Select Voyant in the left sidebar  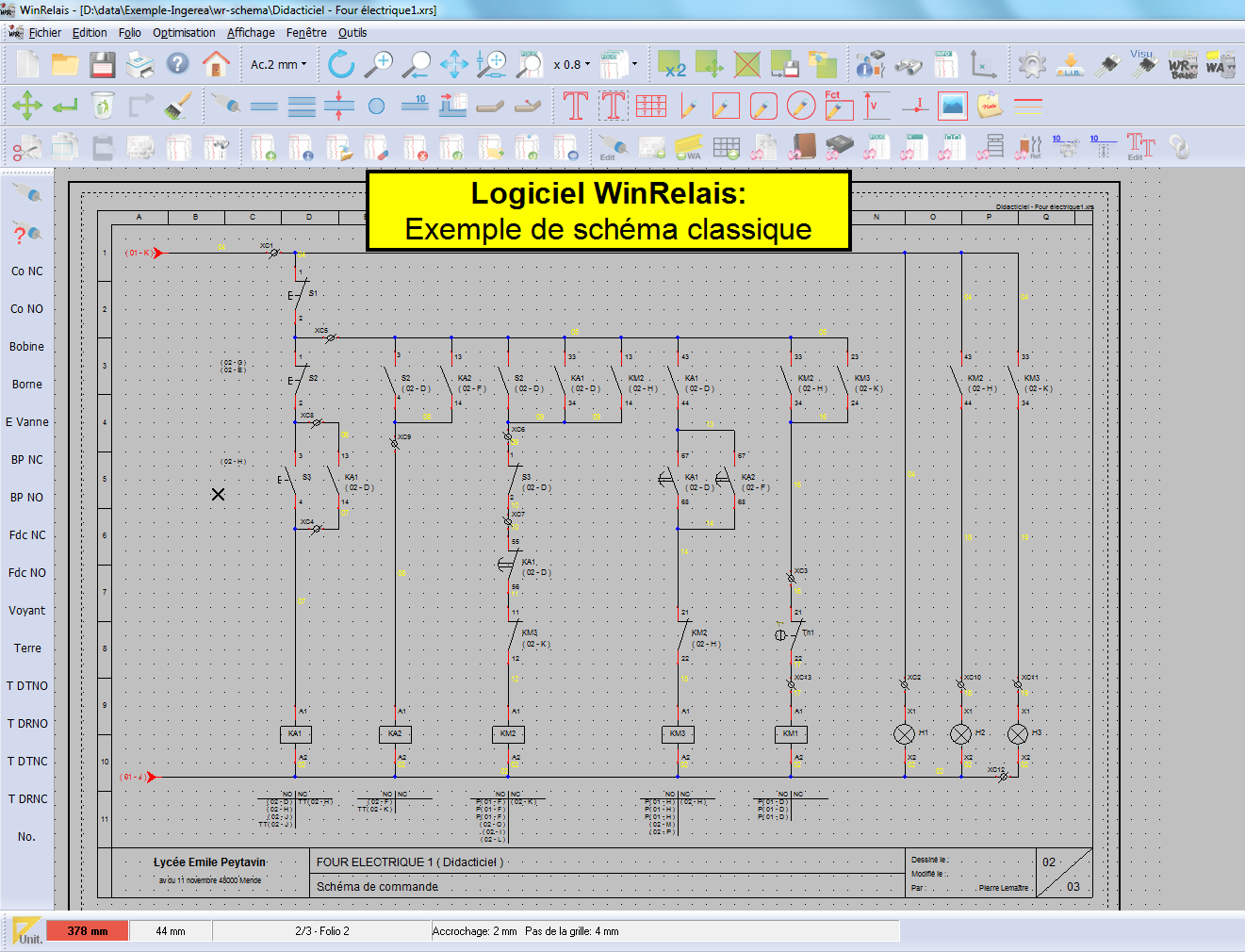(27, 611)
